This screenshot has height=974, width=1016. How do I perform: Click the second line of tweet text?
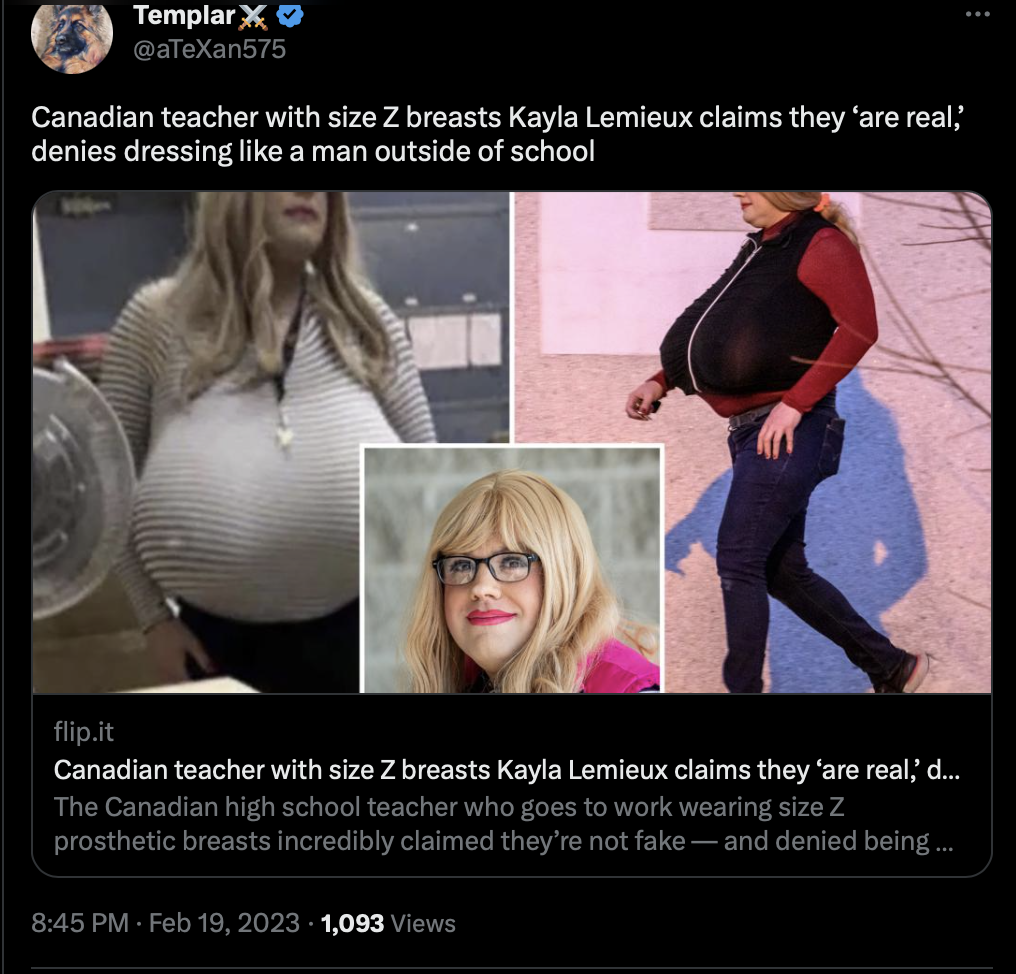(x=313, y=152)
